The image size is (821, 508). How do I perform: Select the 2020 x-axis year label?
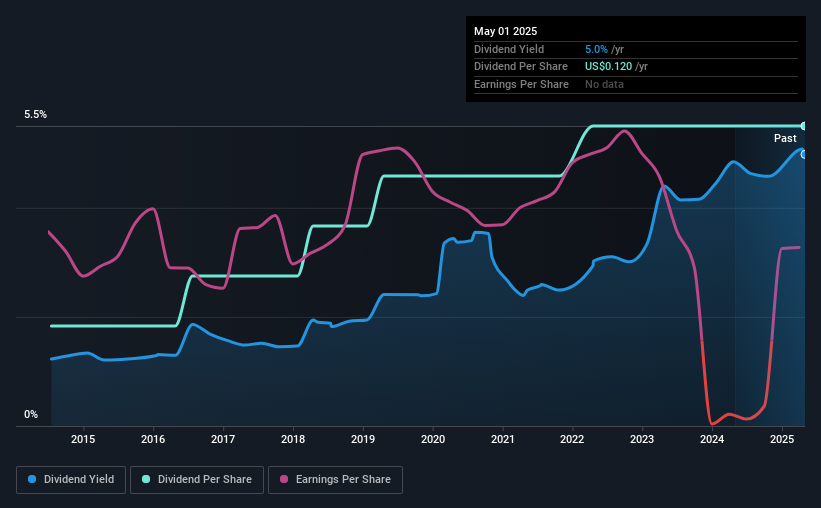[433, 439]
